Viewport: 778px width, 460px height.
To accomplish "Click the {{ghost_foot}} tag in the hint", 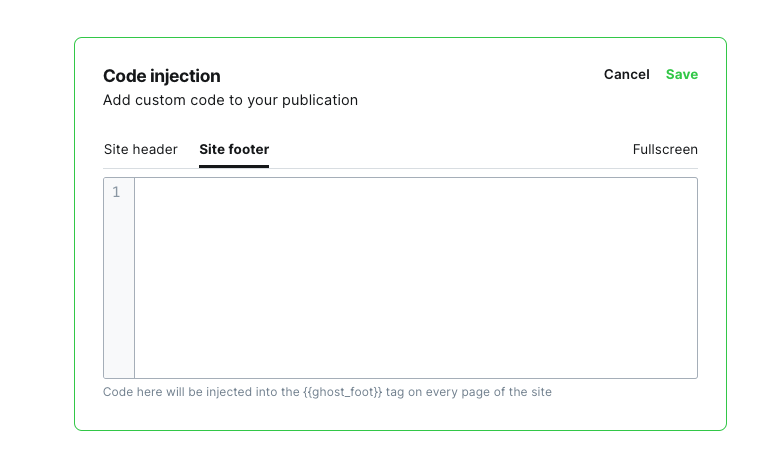I will coord(342,392).
